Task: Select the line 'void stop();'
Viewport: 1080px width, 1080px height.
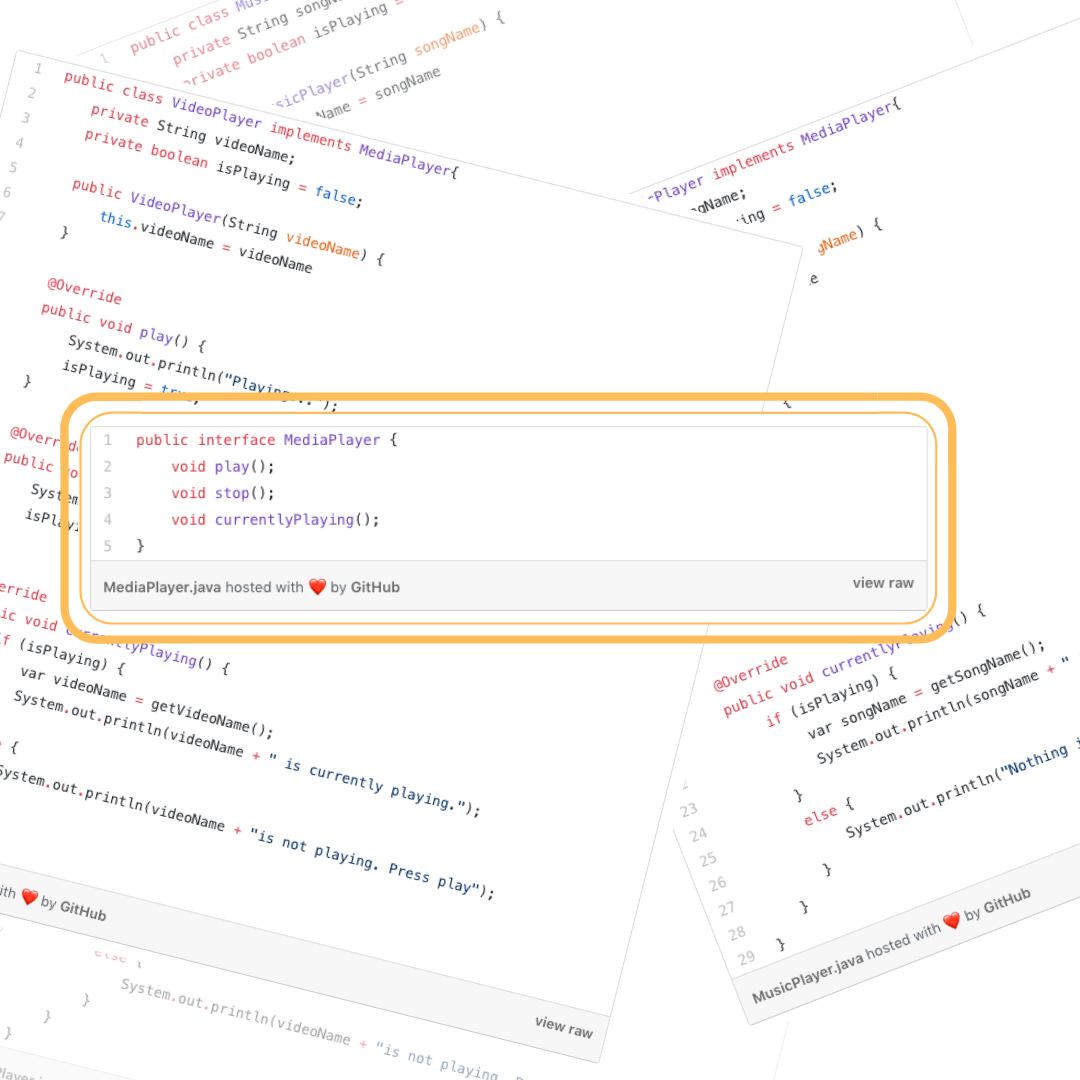Action: pos(222,493)
